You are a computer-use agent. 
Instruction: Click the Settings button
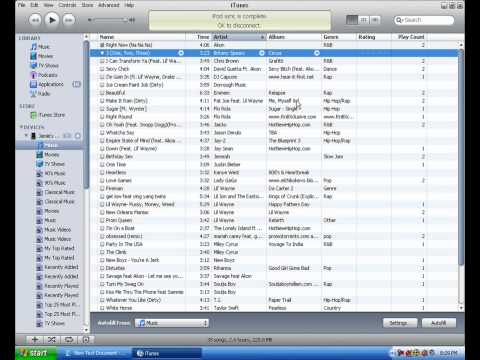[399, 323]
